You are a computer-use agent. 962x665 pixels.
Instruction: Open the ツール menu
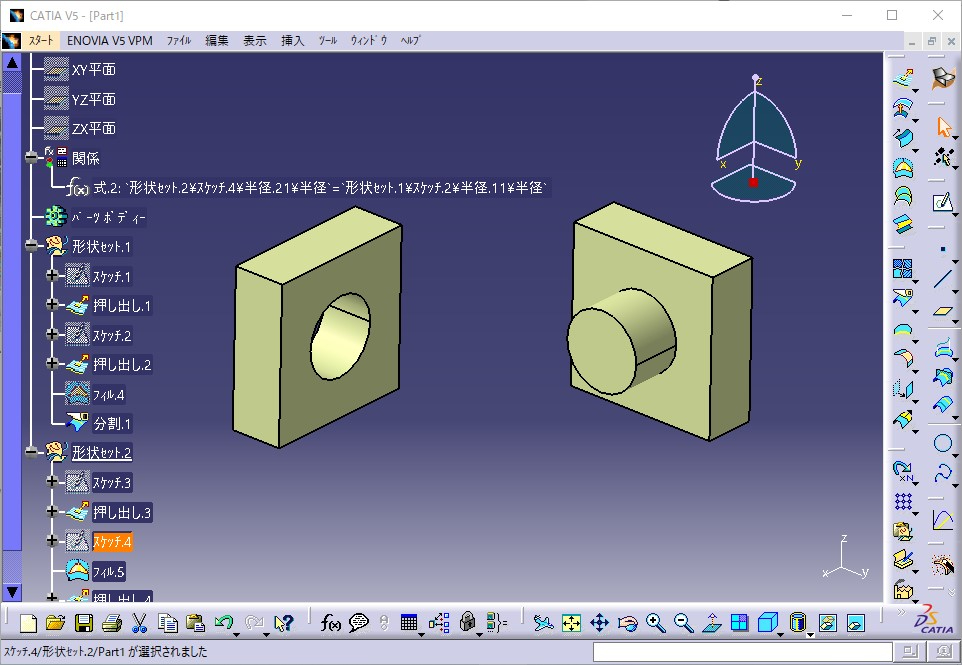[328, 40]
